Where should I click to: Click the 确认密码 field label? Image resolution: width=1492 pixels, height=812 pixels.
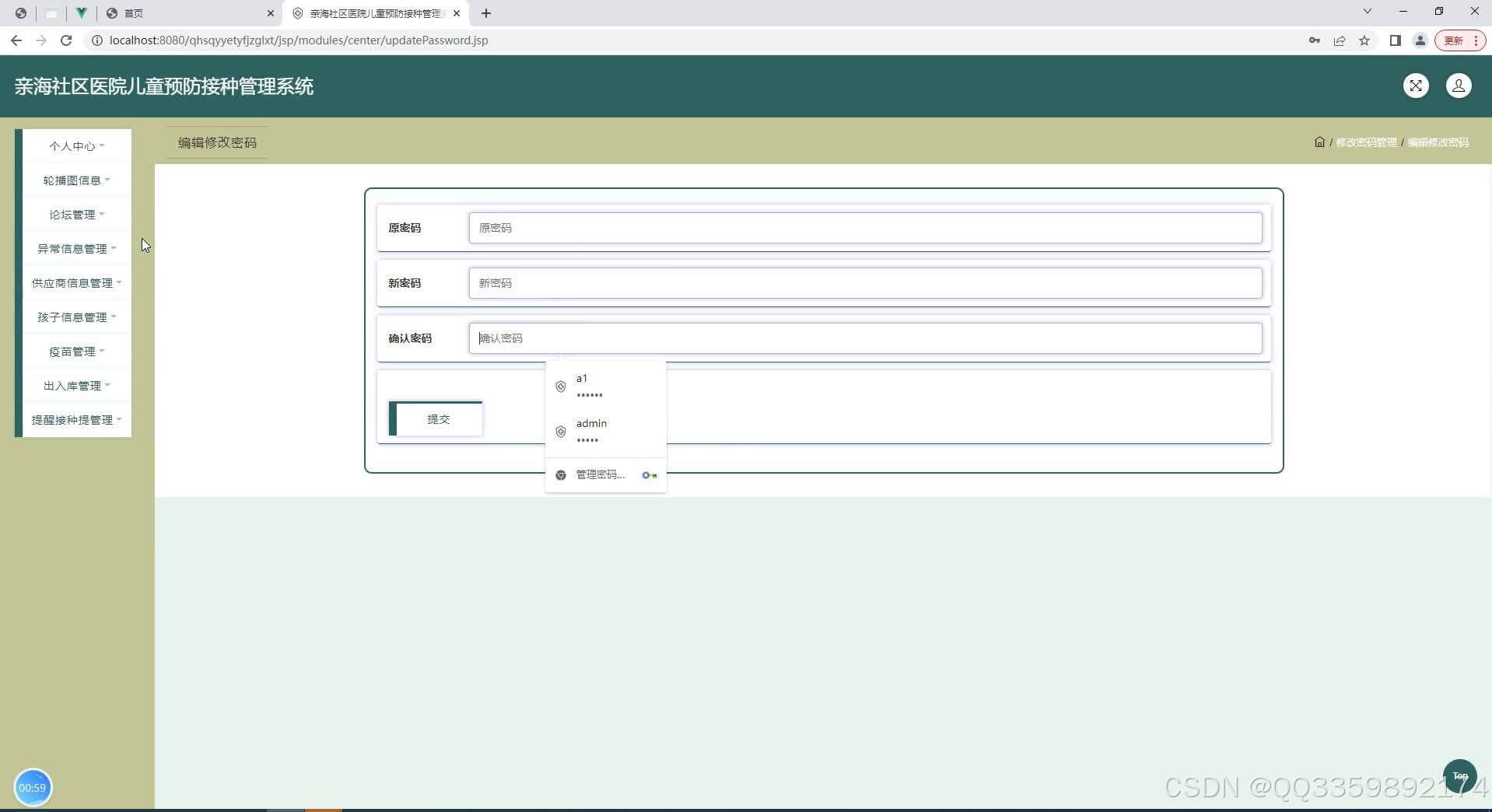(410, 338)
